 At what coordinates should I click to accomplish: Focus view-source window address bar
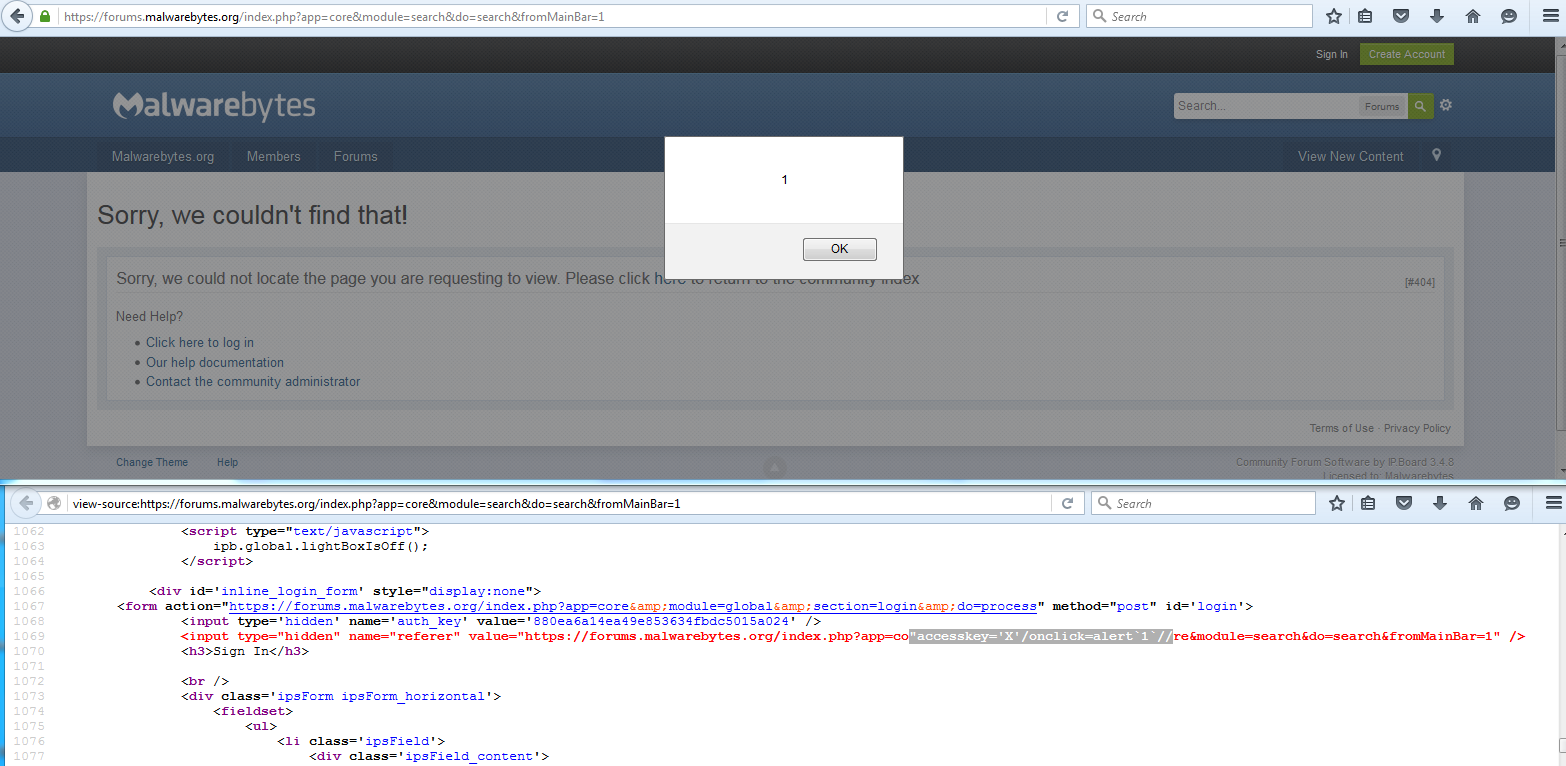point(560,503)
